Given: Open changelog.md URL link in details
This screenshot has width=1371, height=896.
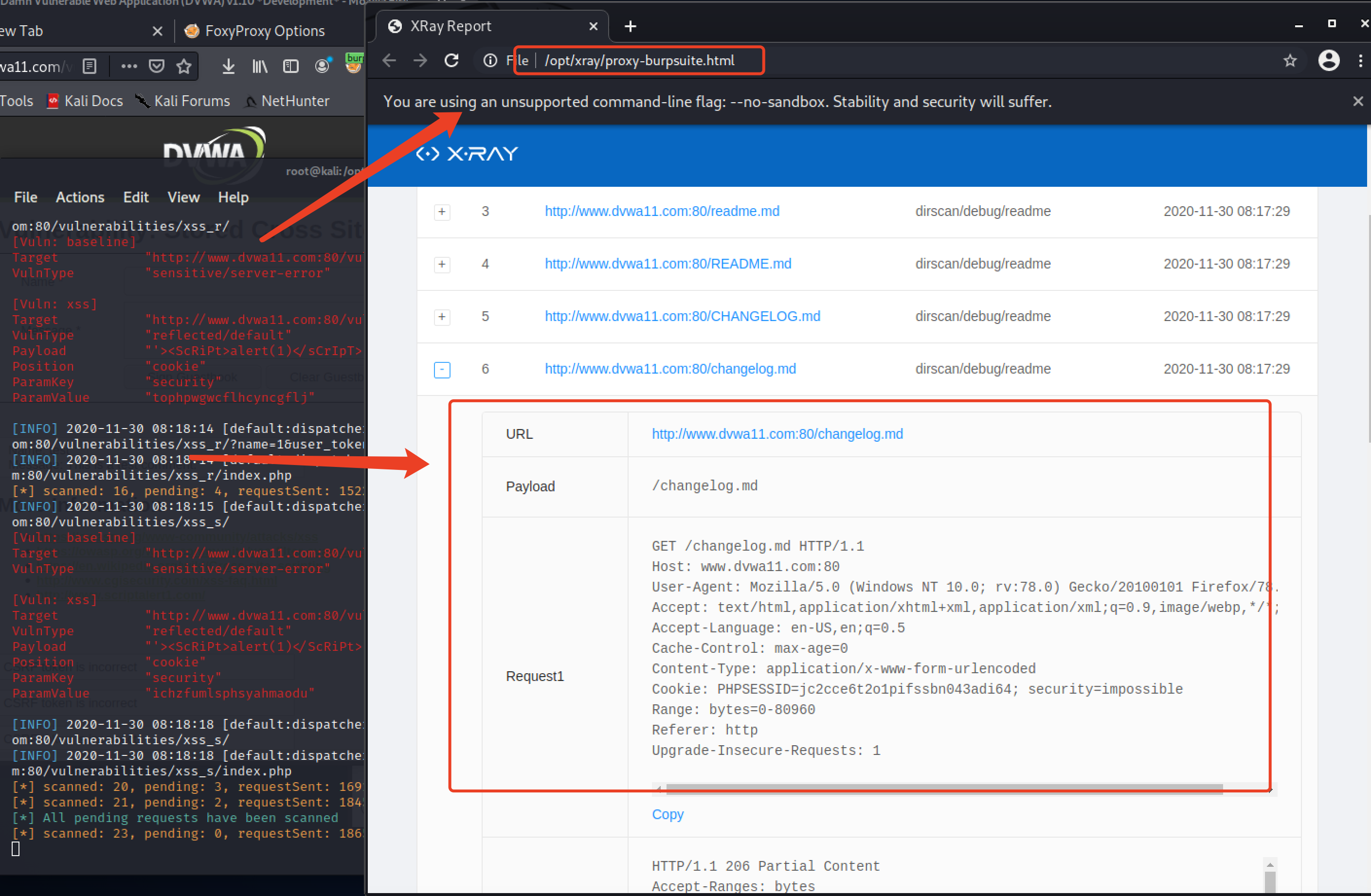Looking at the screenshot, I should [776, 433].
